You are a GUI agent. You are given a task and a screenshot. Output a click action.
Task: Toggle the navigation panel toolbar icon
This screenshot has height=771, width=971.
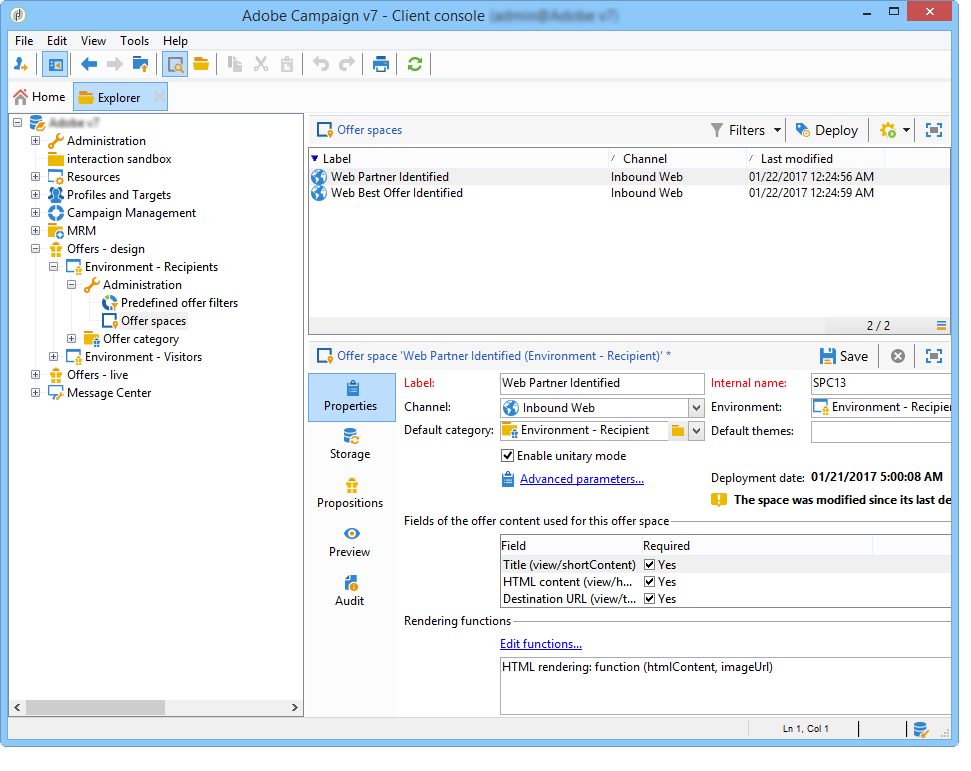55,64
